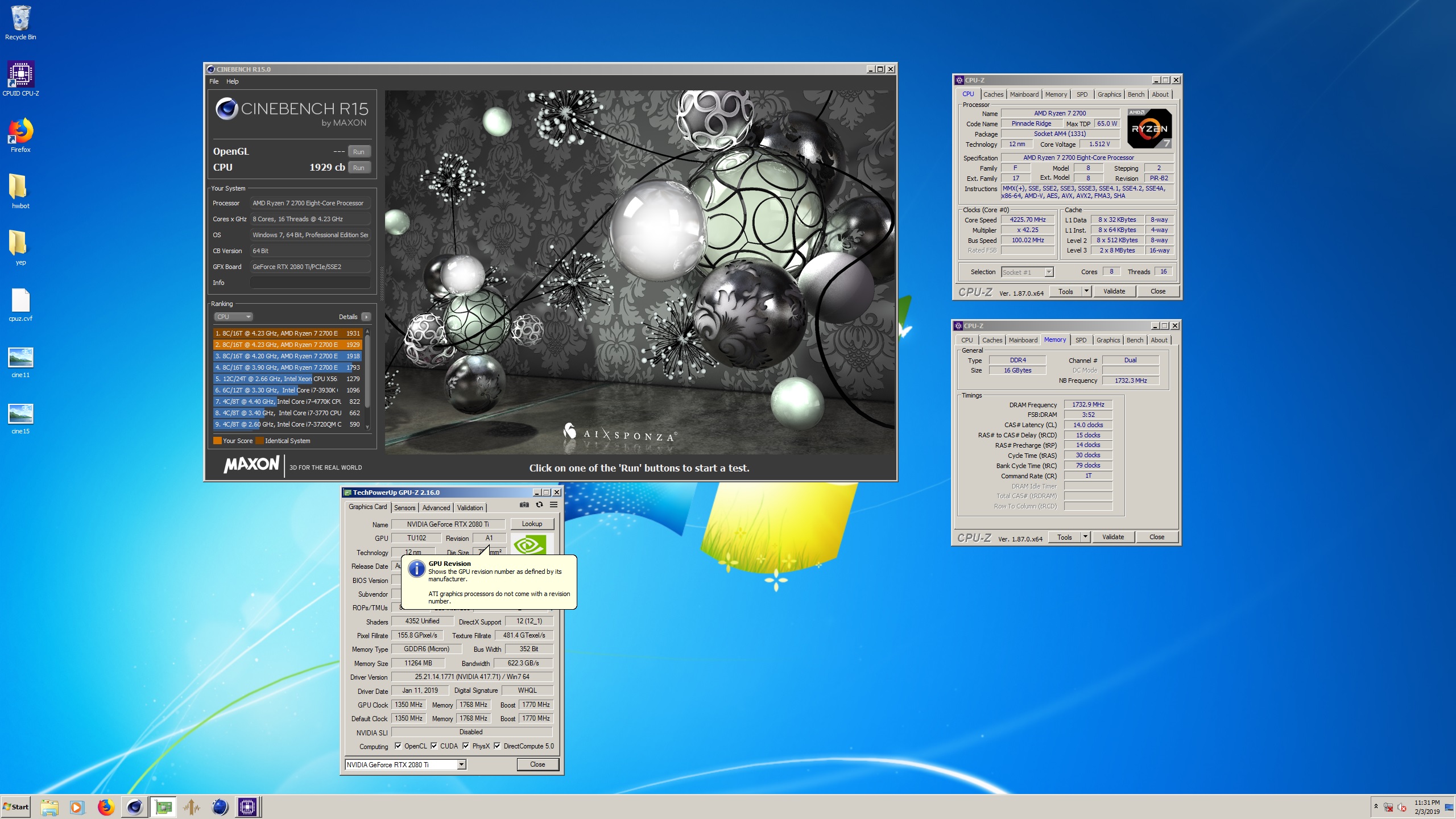Viewport: 1456px width, 819px height.
Task: Click the muted volume tray icon
Action: (1403, 807)
